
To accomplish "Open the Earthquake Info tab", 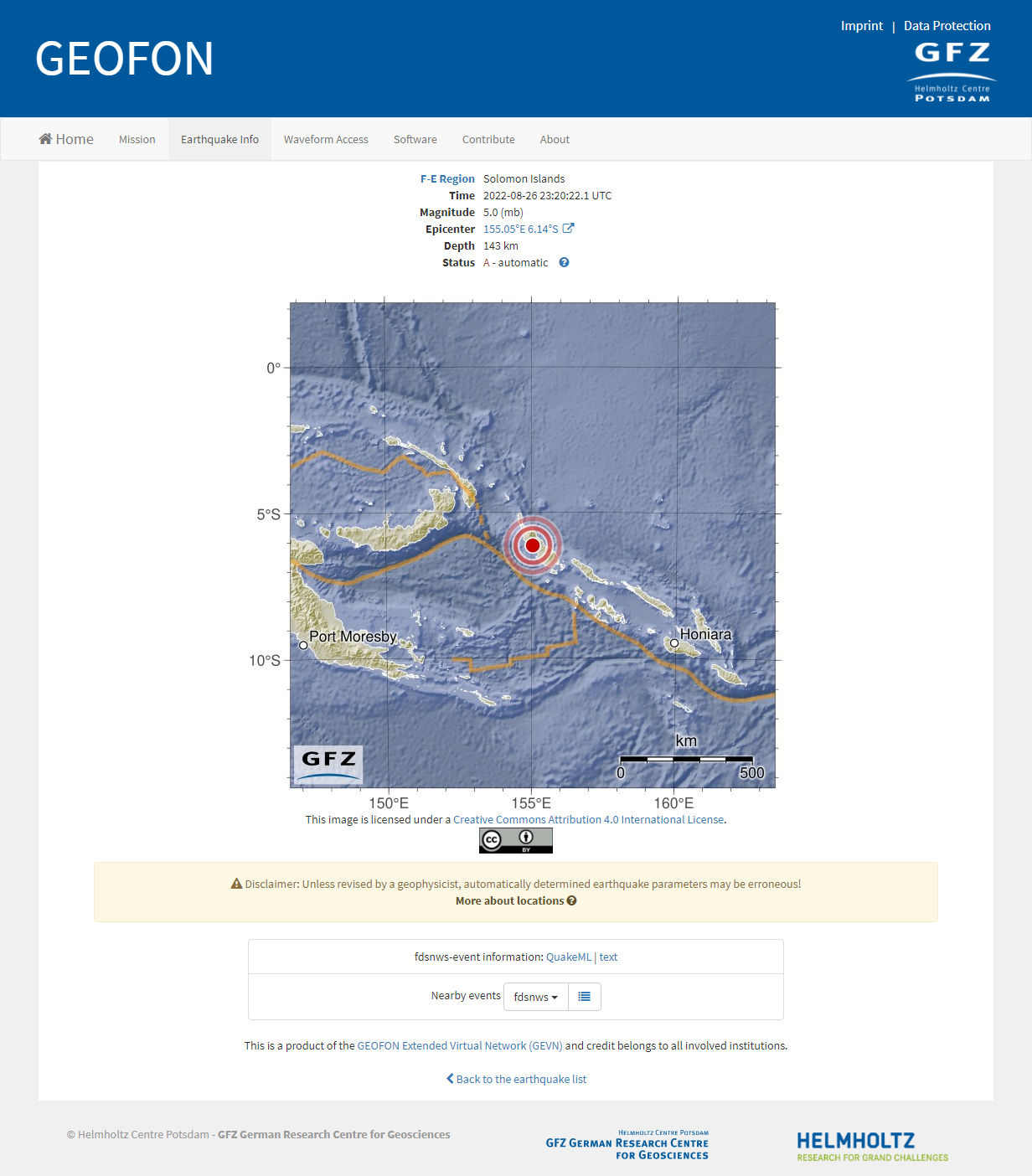I will pos(219,139).
